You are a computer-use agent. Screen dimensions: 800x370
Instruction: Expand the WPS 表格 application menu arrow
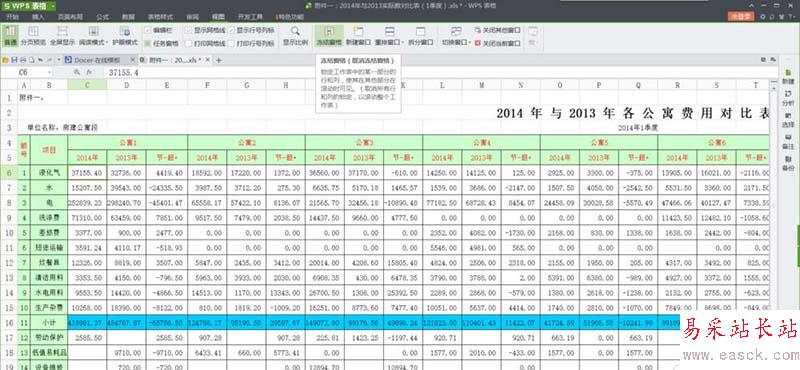coord(53,5)
